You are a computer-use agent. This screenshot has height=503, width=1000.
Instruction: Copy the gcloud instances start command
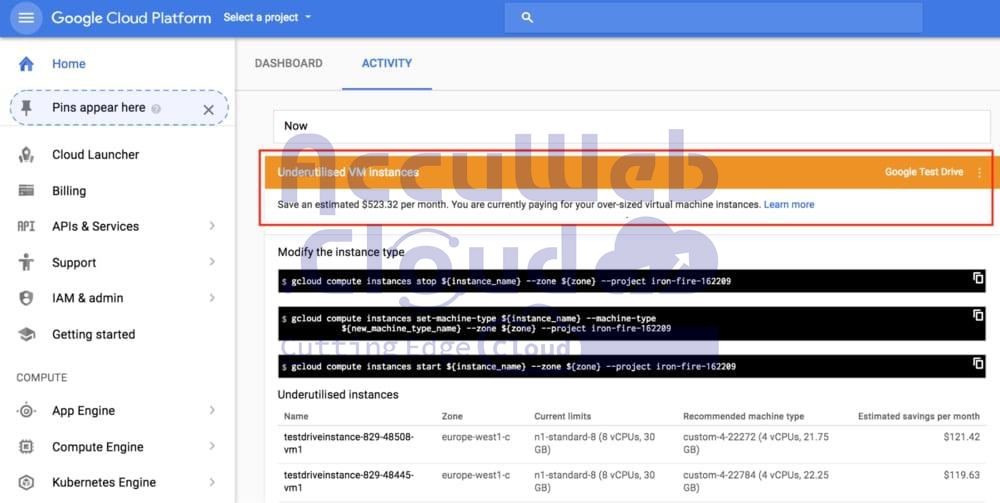pyautogui.click(x=978, y=364)
